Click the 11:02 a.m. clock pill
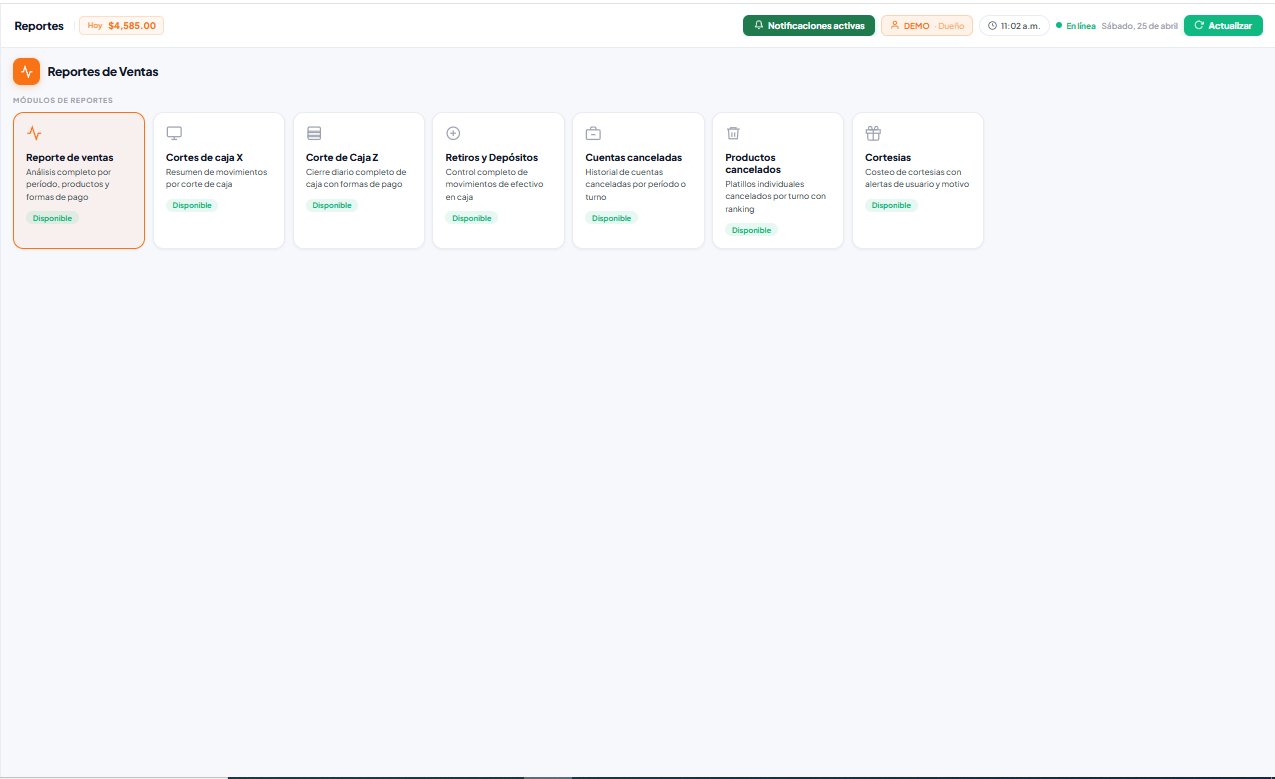1275x779 pixels. [1014, 26]
